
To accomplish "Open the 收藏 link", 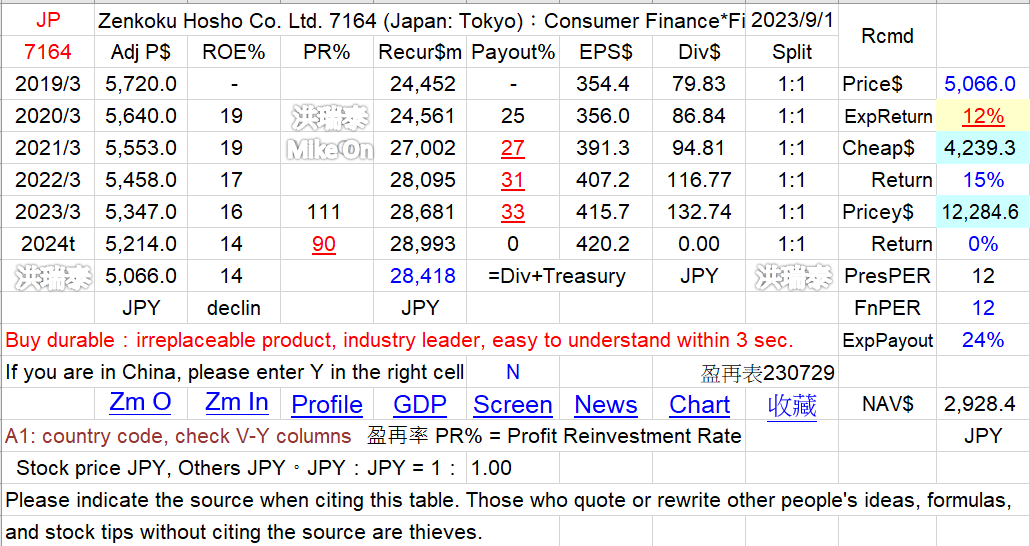I will click(792, 405).
